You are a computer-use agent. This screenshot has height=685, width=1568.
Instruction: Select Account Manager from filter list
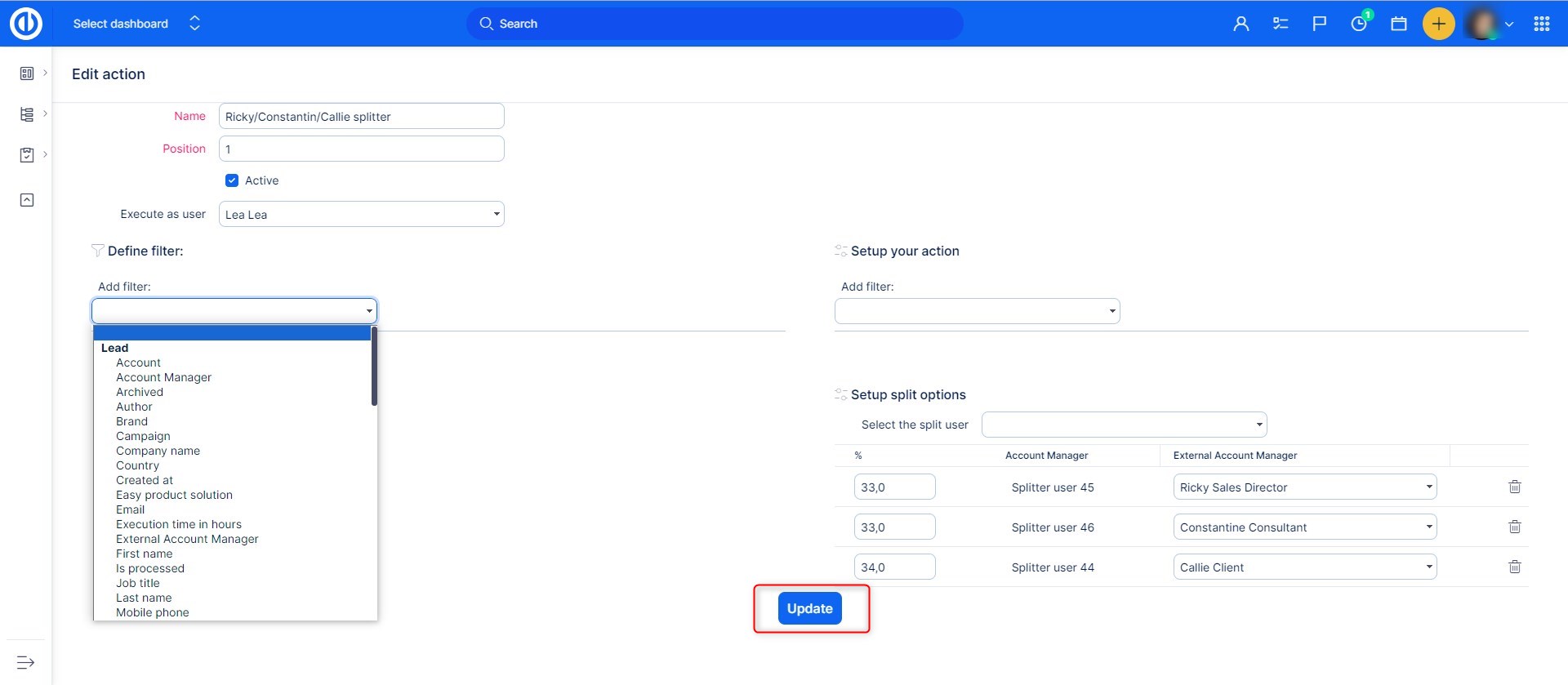click(x=163, y=377)
